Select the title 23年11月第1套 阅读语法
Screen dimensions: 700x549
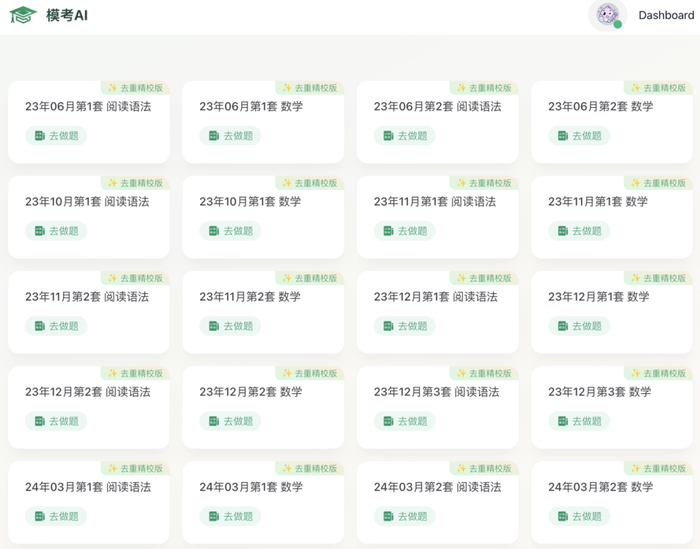coord(435,201)
